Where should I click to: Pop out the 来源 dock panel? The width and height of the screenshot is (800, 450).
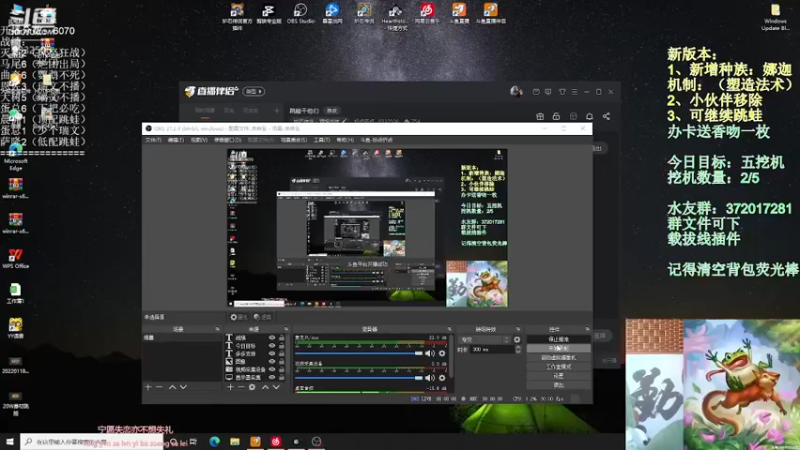point(286,329)
